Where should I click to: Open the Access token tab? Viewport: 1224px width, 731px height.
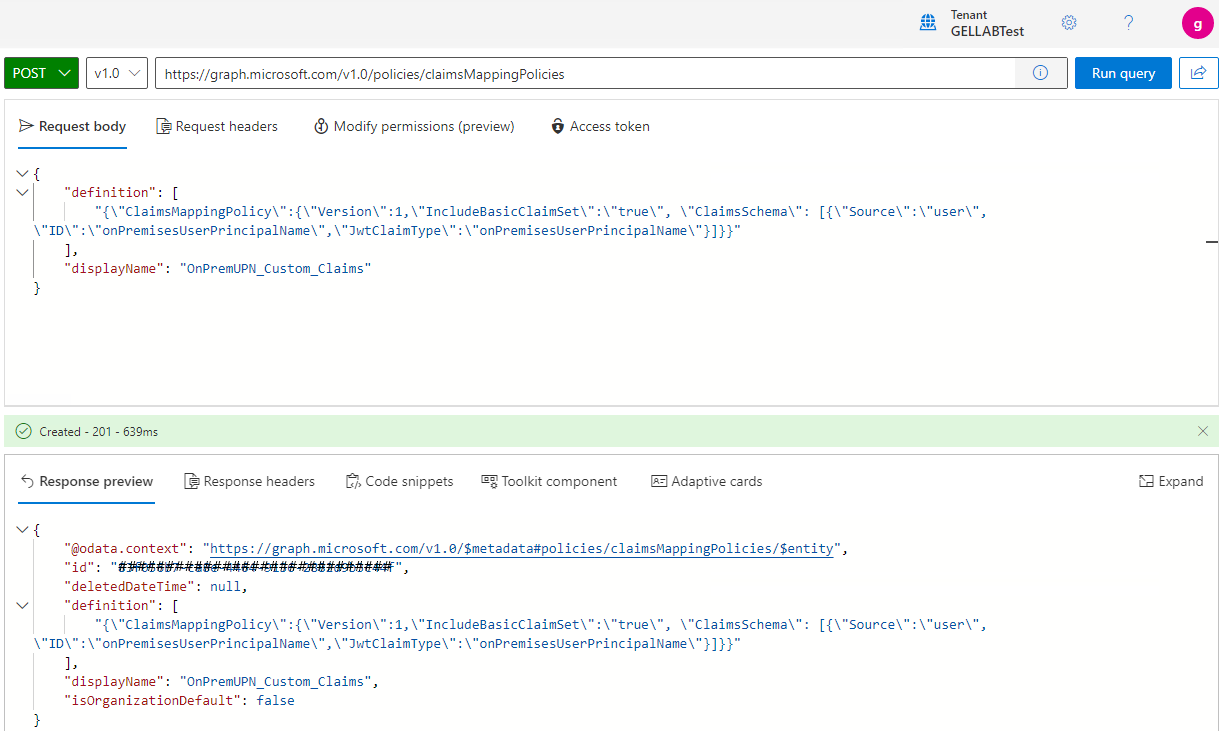[x=600, y=126]
